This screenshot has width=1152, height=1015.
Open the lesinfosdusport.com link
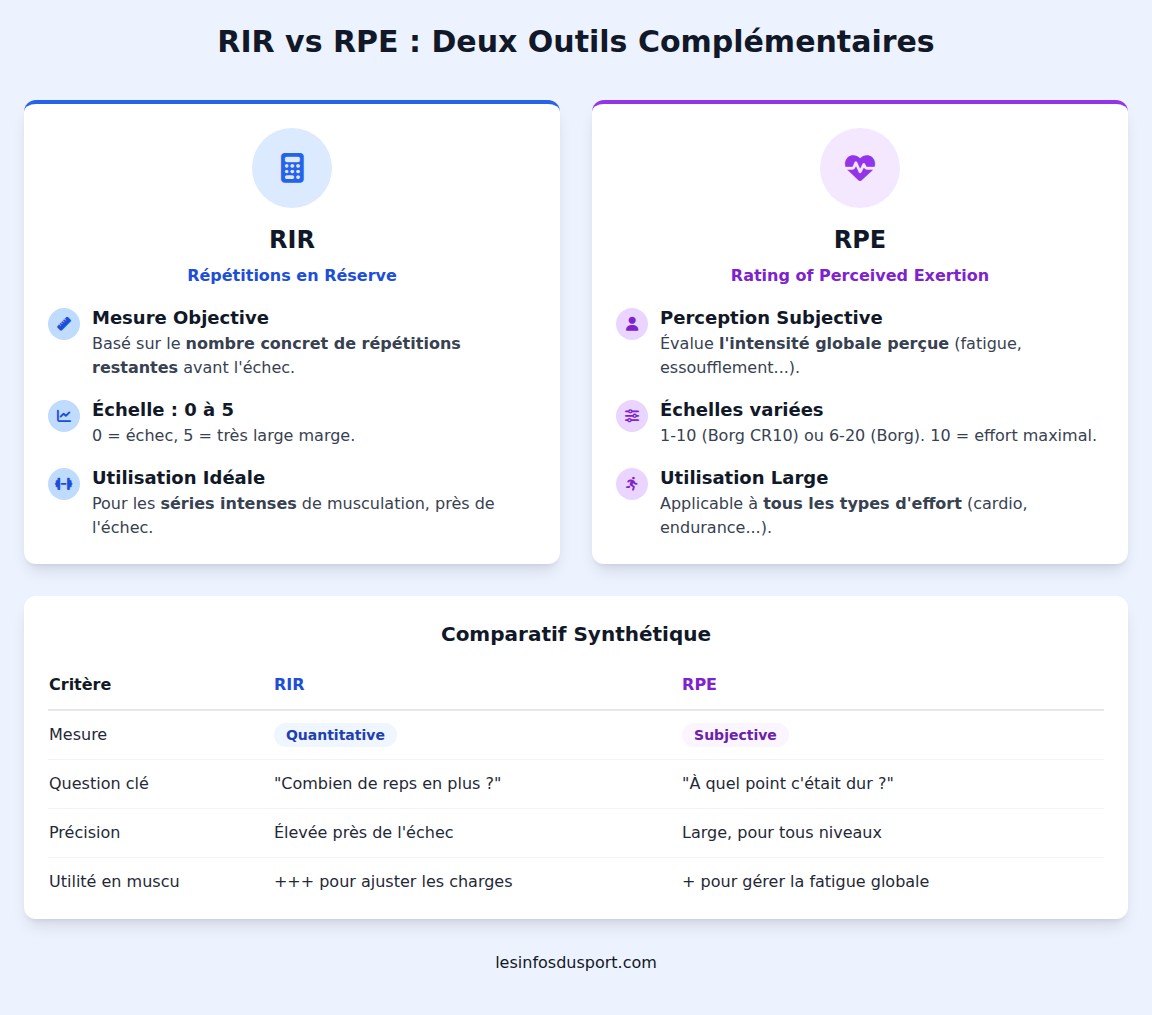[576, 963]
